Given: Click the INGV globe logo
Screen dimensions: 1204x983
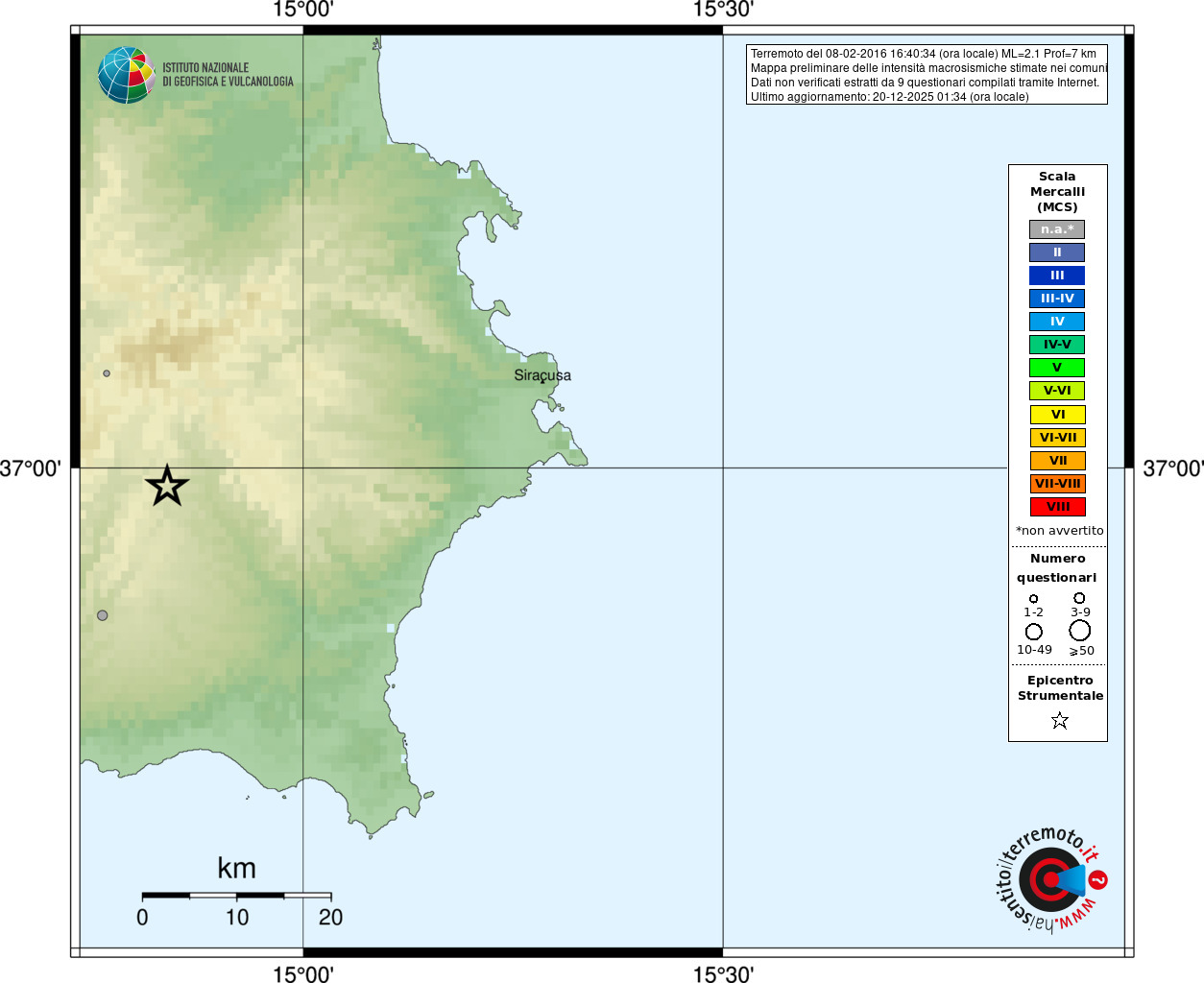Looking at the screenshot, I should (126, 75).
